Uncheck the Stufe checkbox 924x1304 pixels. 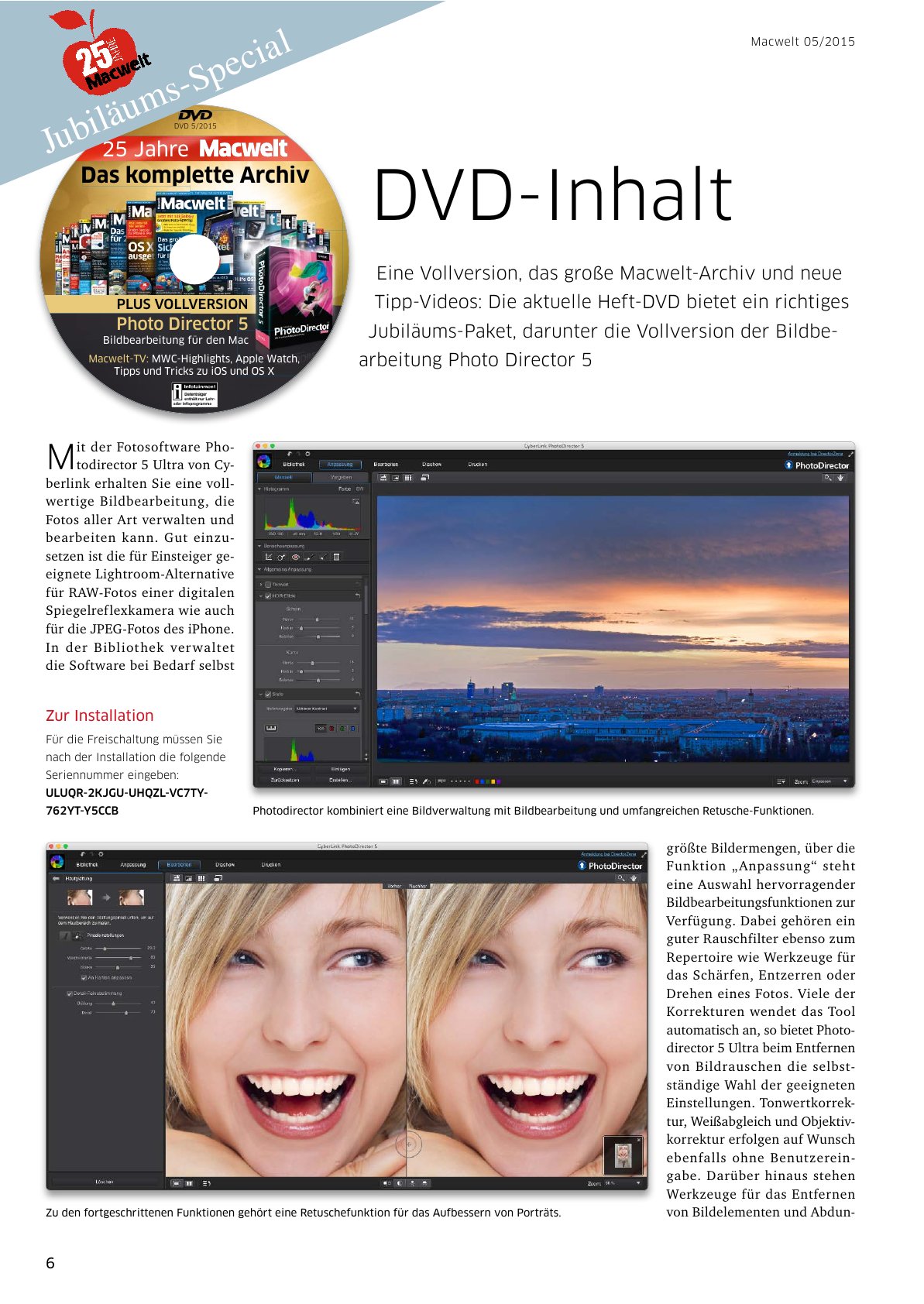tap(268, 695)
